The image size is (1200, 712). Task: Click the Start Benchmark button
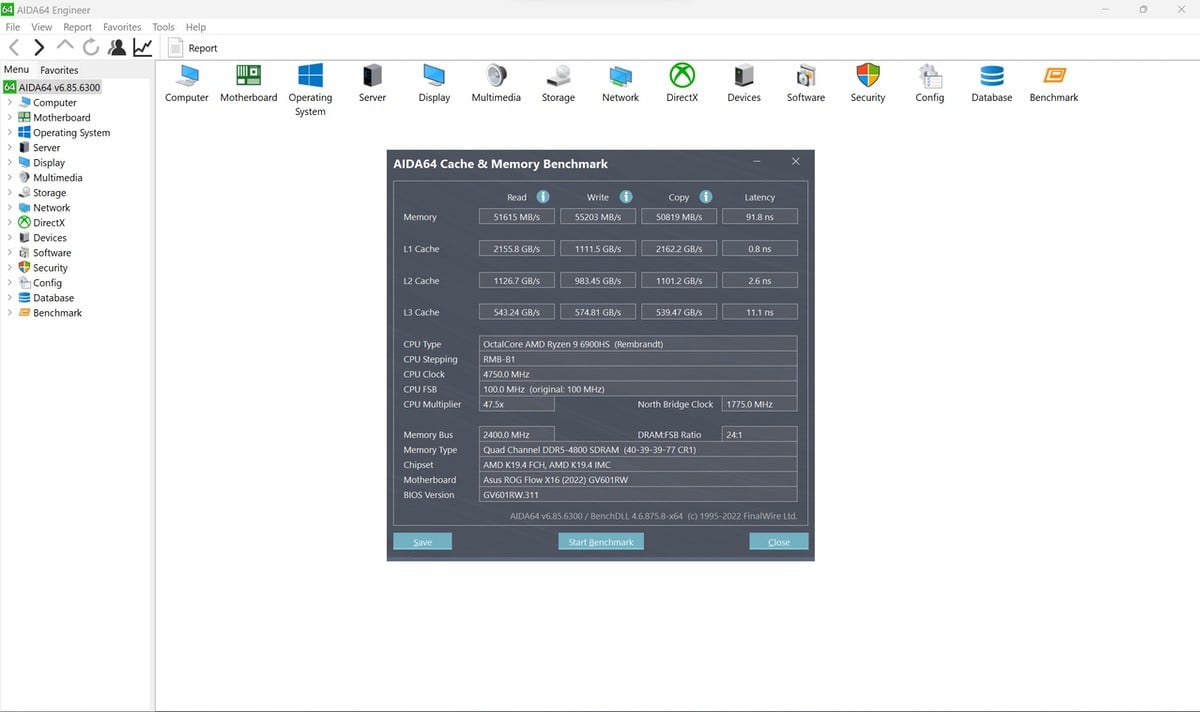click(x=601, y=541)
